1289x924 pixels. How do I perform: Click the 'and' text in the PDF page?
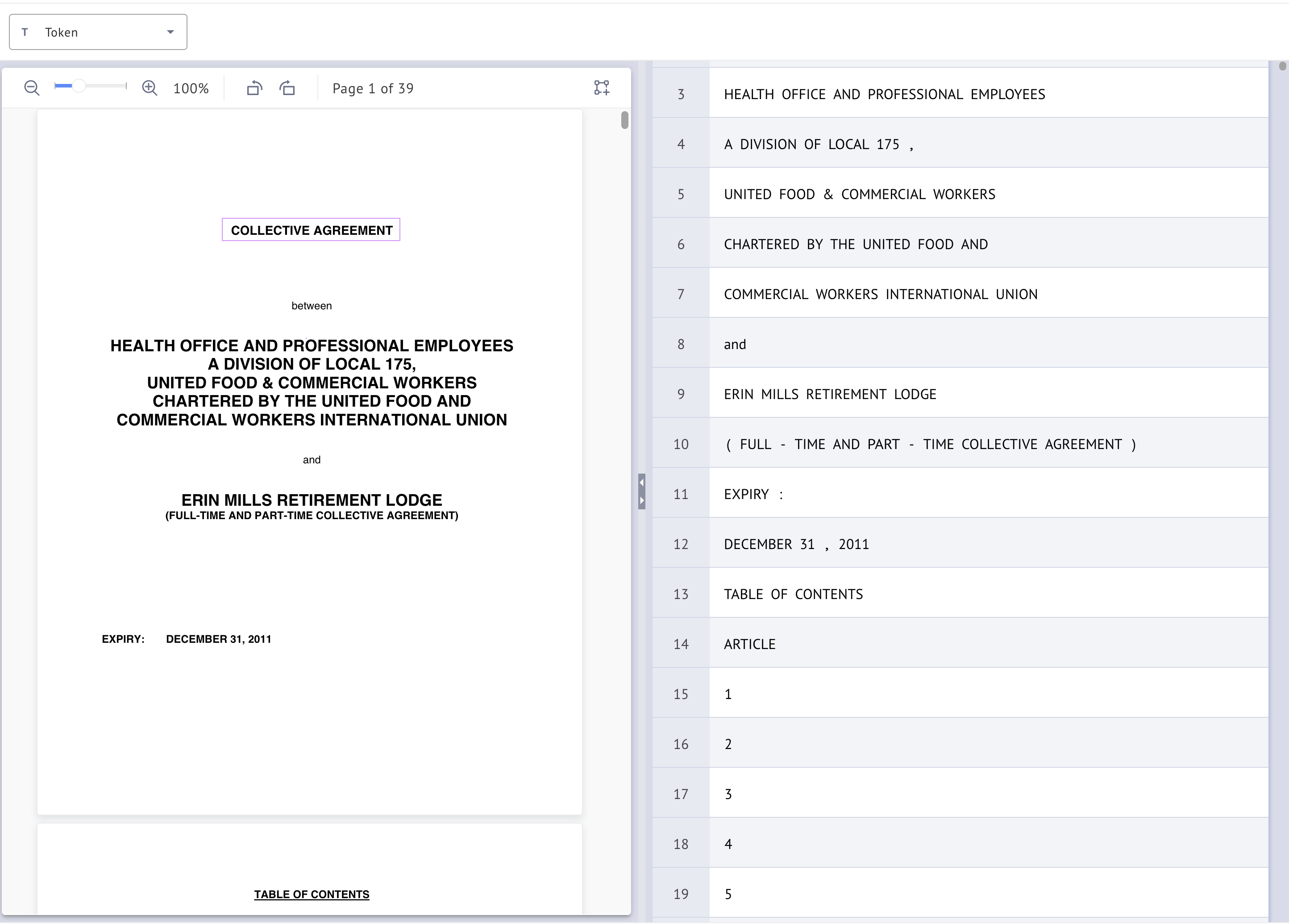[312, 460]
